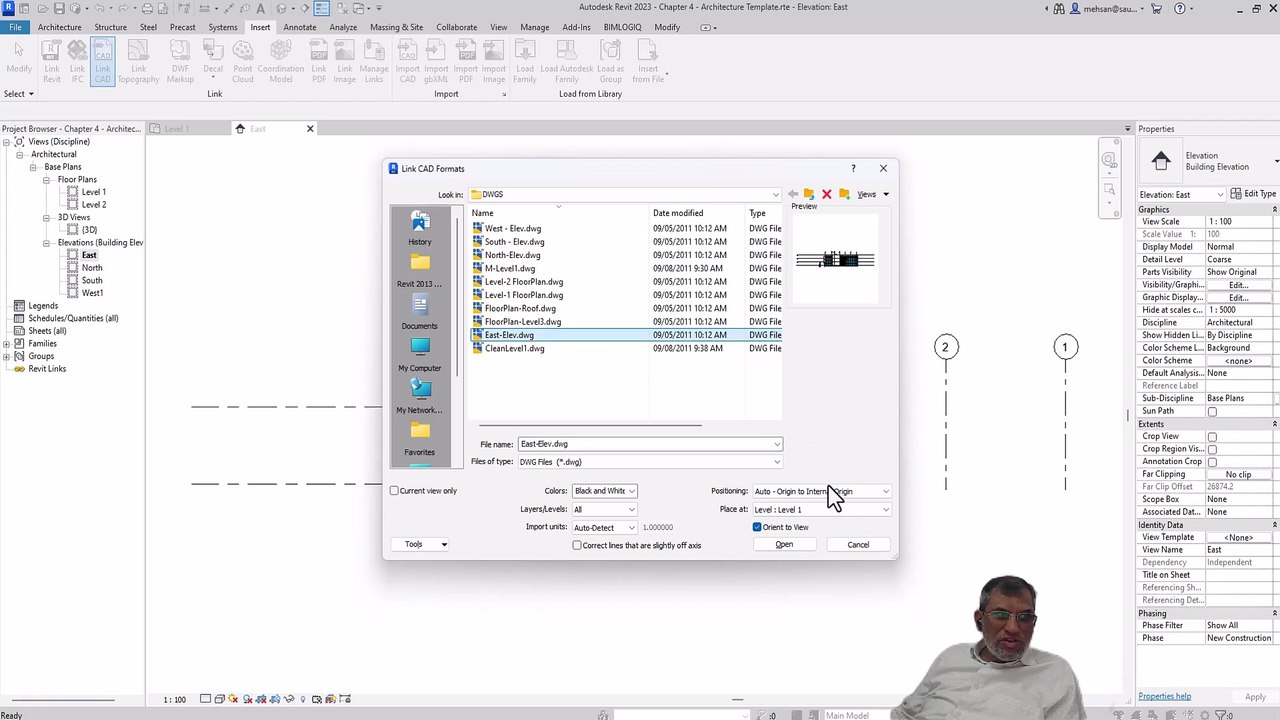Open the Massing & Site tab
Screen dimensions: 1280x720
pyautogui.click(x=396, y=27)
